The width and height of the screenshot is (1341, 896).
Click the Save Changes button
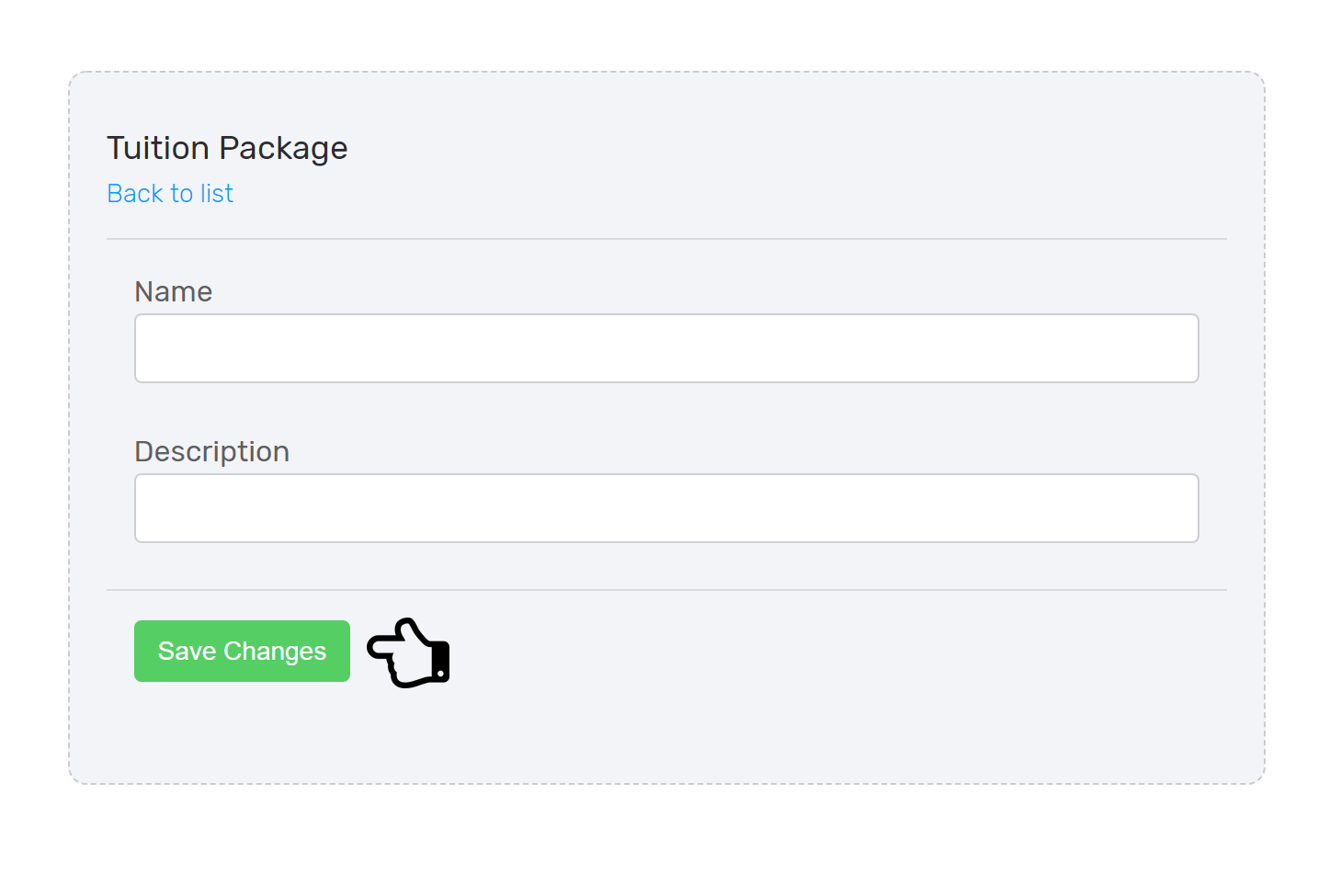pyautogui.click(x=242, y=651)
